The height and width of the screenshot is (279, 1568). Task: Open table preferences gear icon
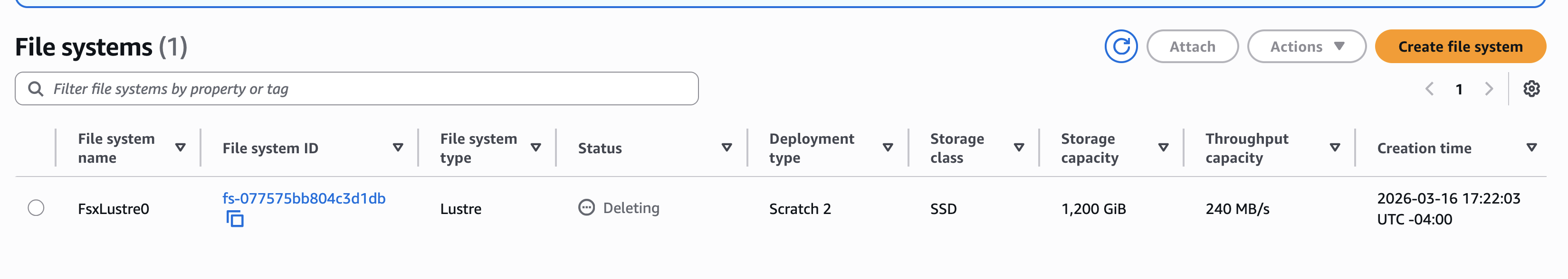pos(1531,89)
